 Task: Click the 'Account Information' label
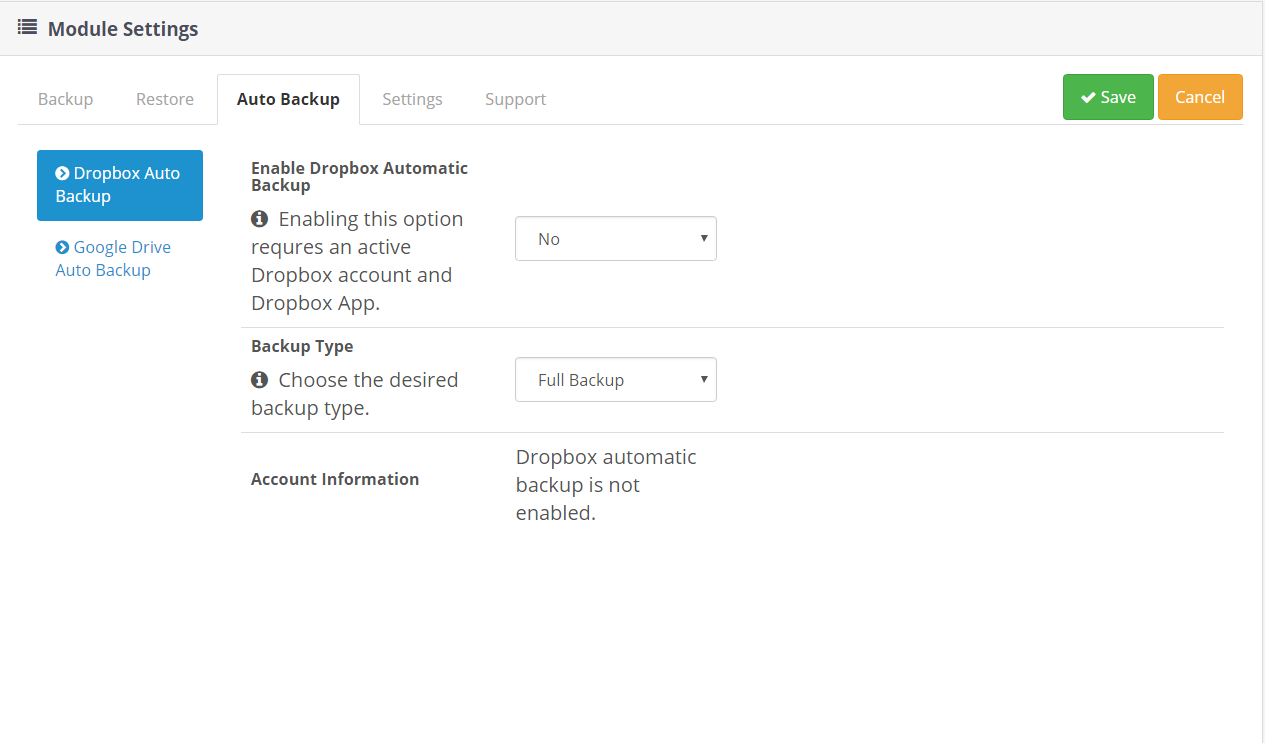(x=335, y=479)
